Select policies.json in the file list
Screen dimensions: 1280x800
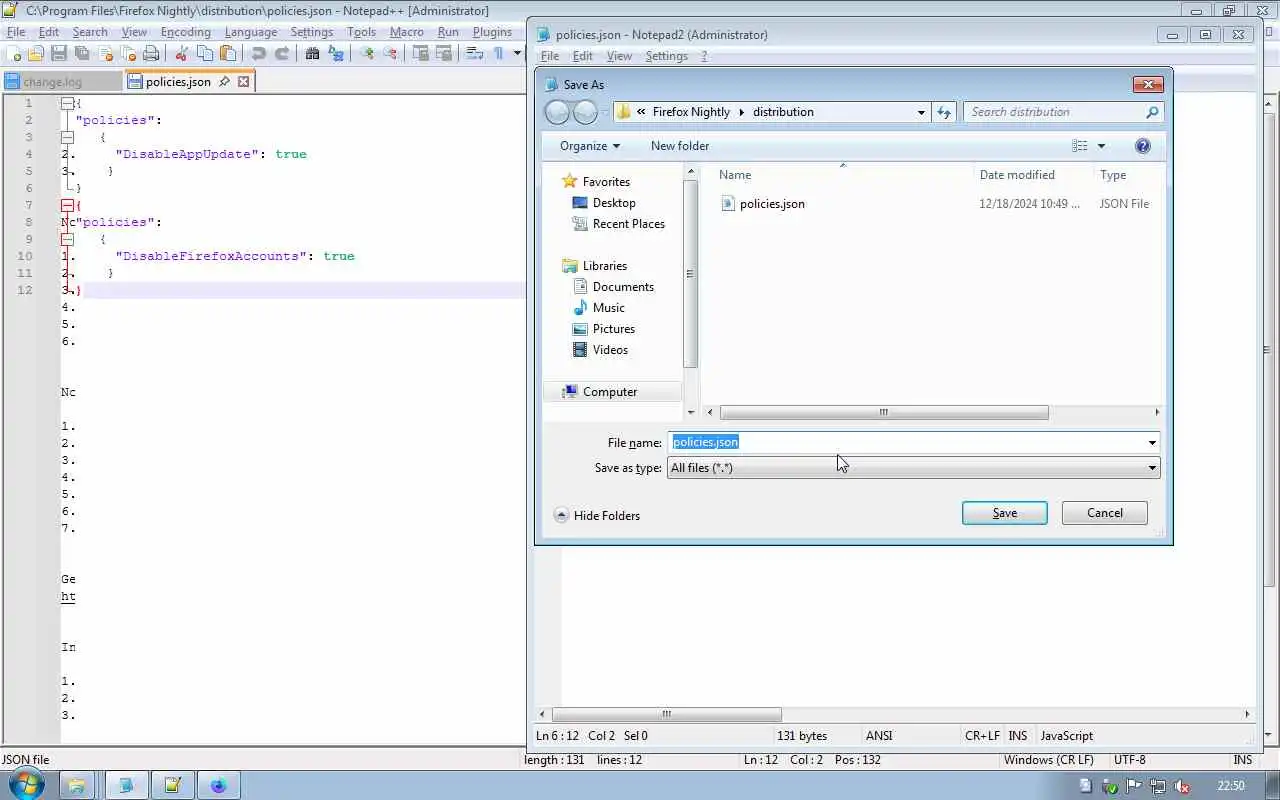(762, 204)
